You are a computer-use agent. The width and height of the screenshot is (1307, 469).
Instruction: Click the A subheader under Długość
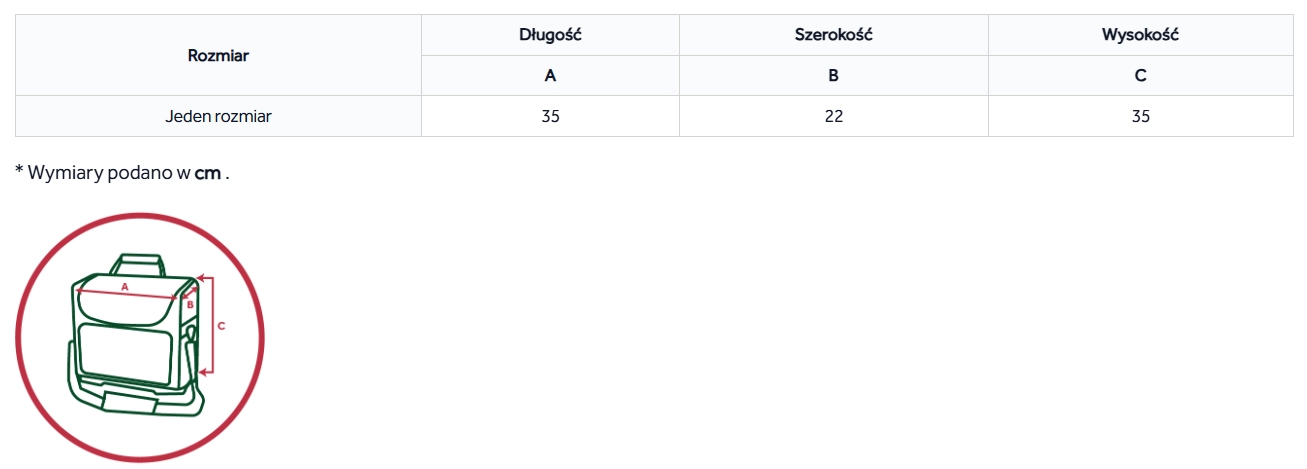pyautogui.click(x=550, y=76)
